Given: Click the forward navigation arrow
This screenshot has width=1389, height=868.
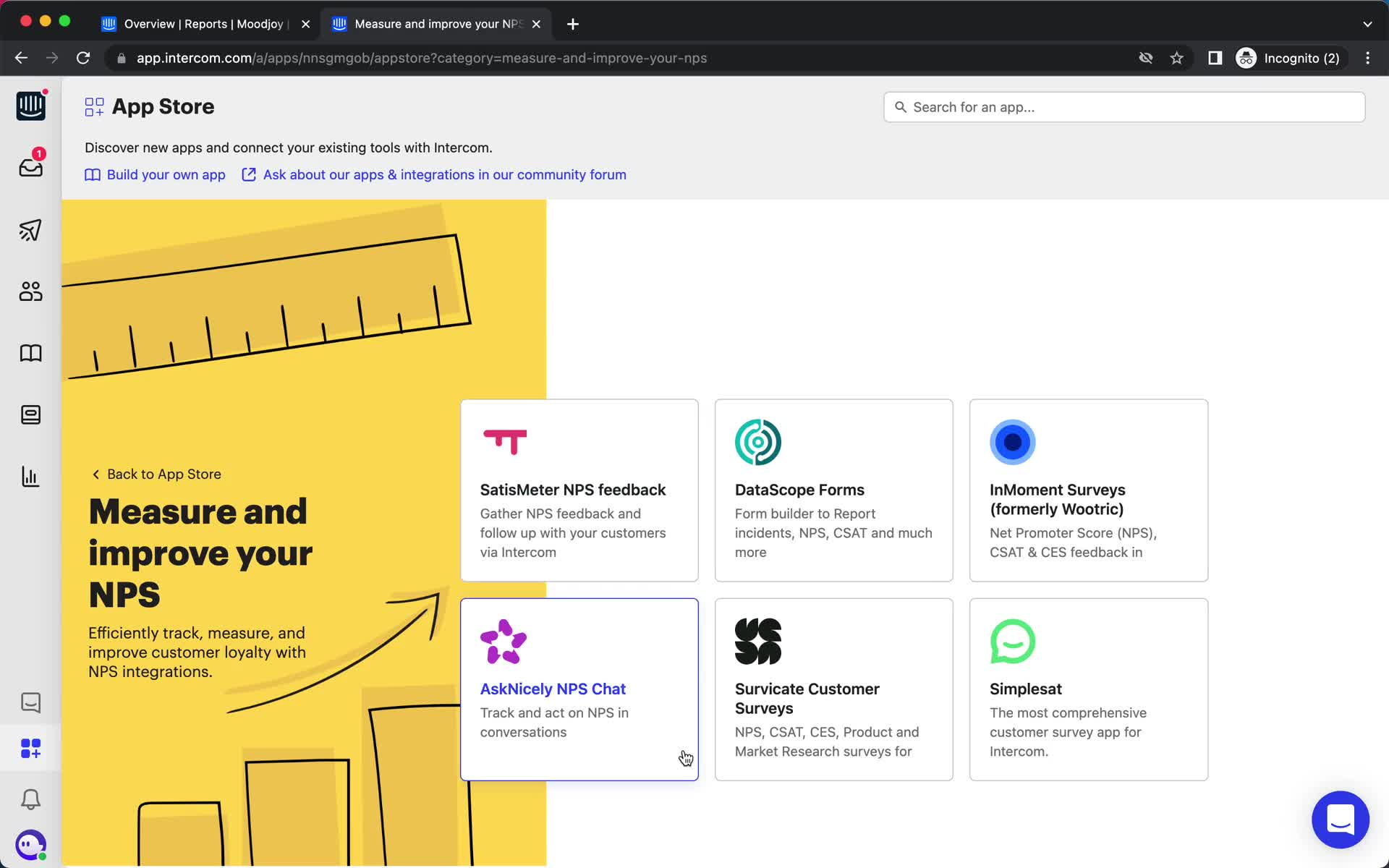Looking at the screenshot, I should pyautogui.click(x=52, y=58).
